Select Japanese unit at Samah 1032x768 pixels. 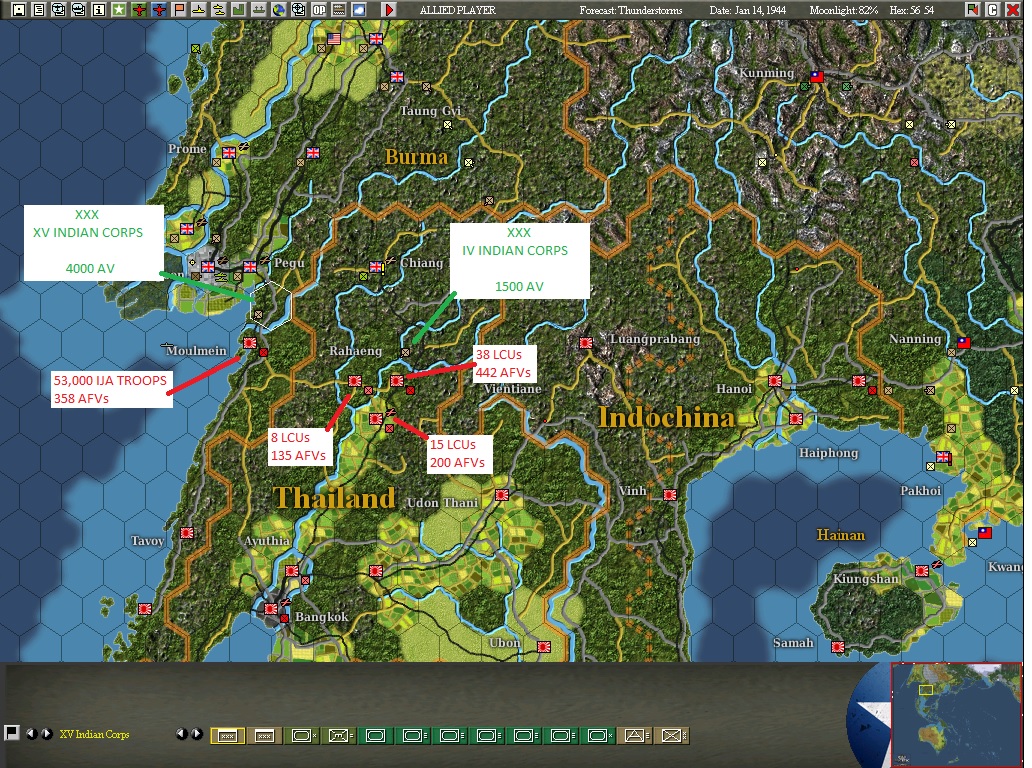tap(838, 647)
